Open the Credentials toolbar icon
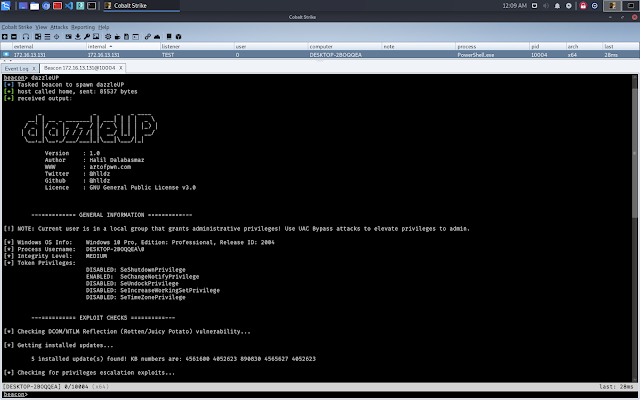 pyautogui.click(x=68, y=37)
